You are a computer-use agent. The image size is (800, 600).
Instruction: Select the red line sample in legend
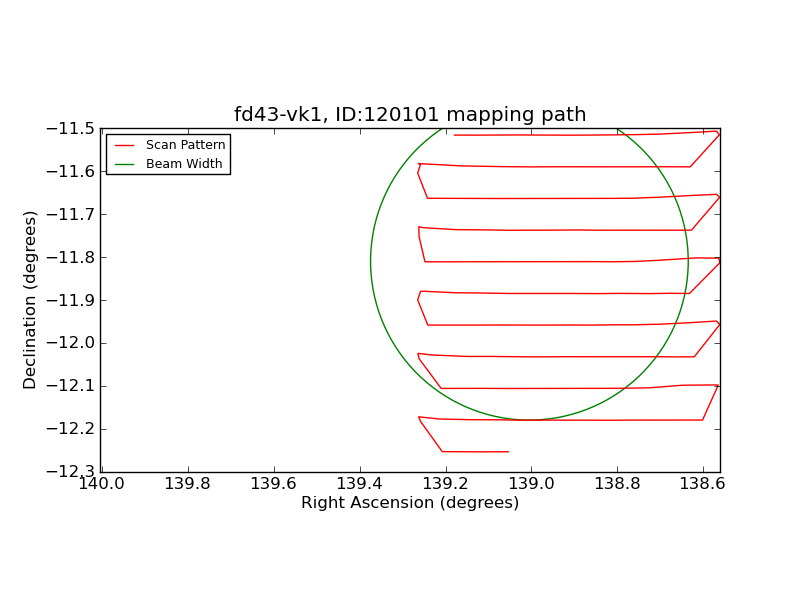pos(124,145)
